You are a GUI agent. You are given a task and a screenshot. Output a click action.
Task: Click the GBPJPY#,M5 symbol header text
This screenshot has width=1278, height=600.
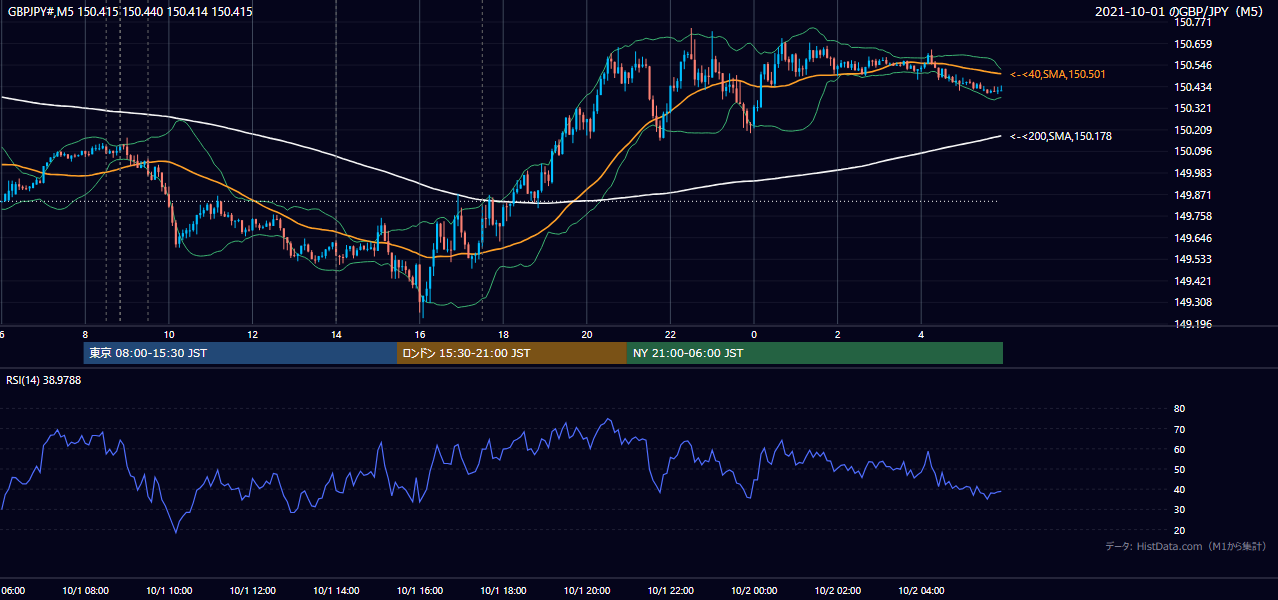coord(130,12)
